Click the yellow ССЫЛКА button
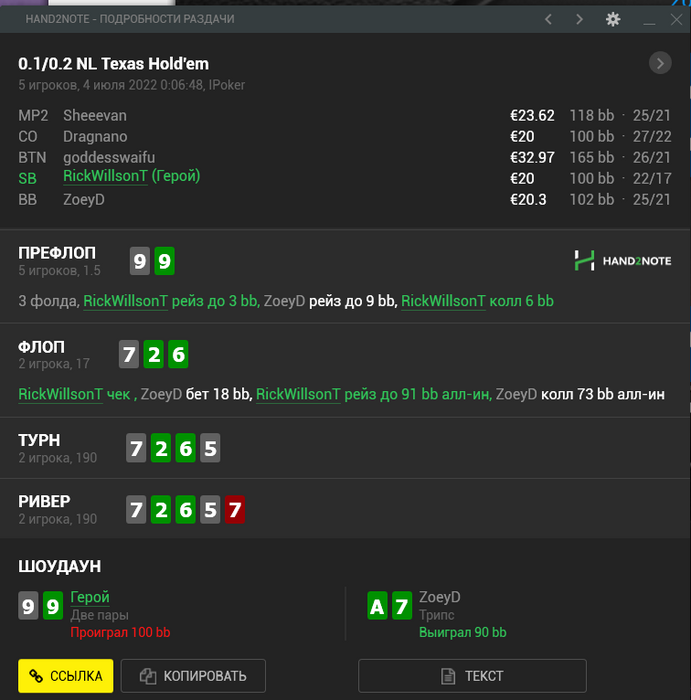 (66, 676)
